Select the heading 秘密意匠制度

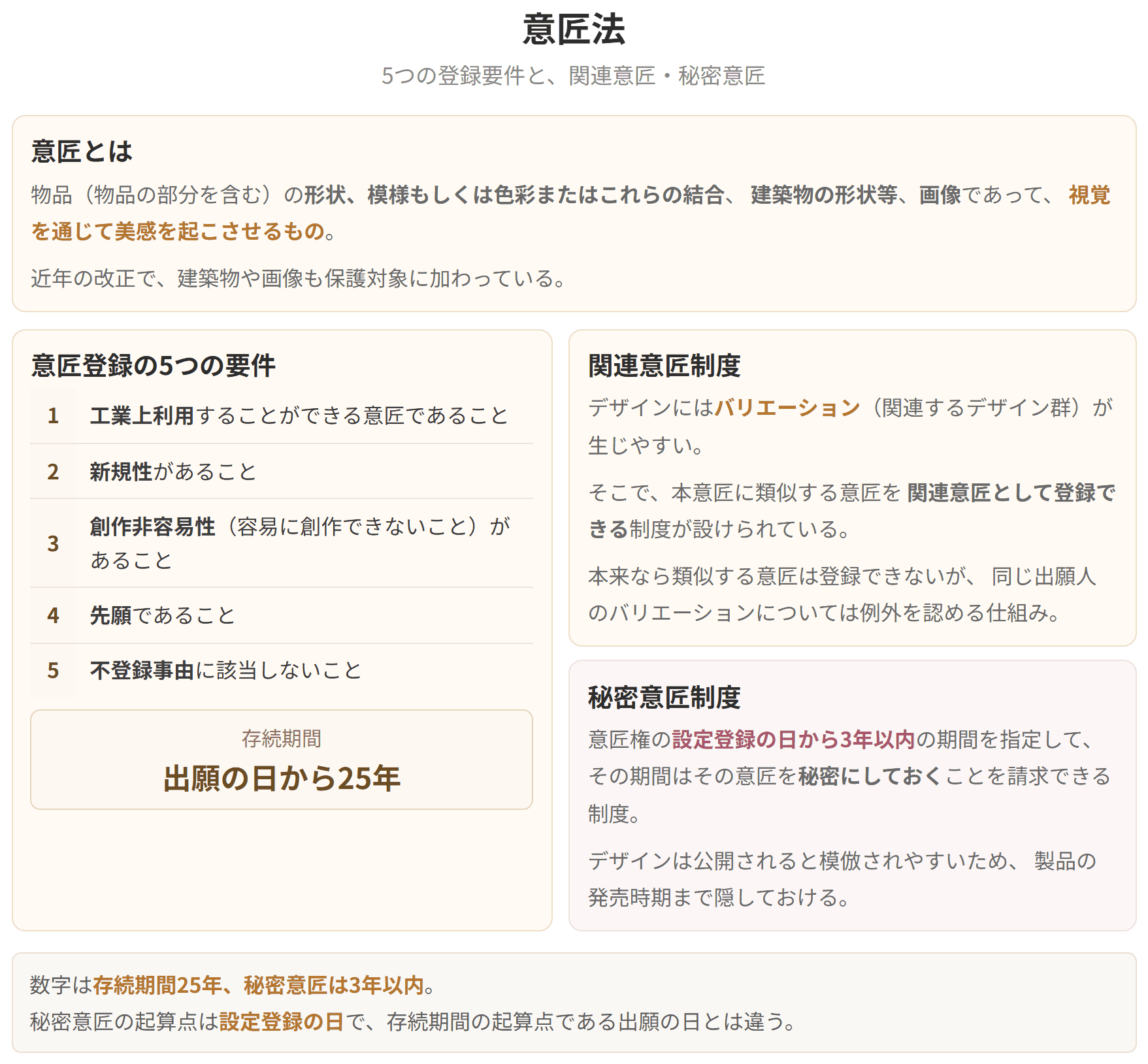tap(664, 698)
